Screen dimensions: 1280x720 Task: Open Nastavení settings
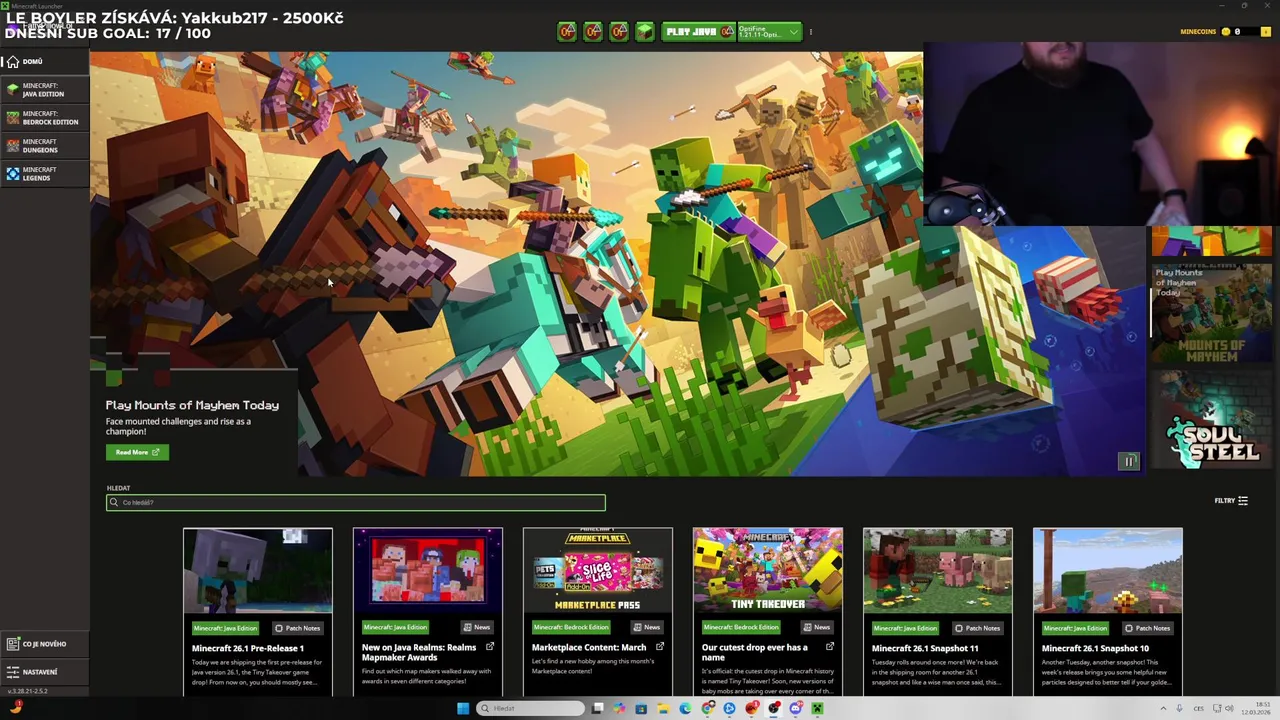44,672
